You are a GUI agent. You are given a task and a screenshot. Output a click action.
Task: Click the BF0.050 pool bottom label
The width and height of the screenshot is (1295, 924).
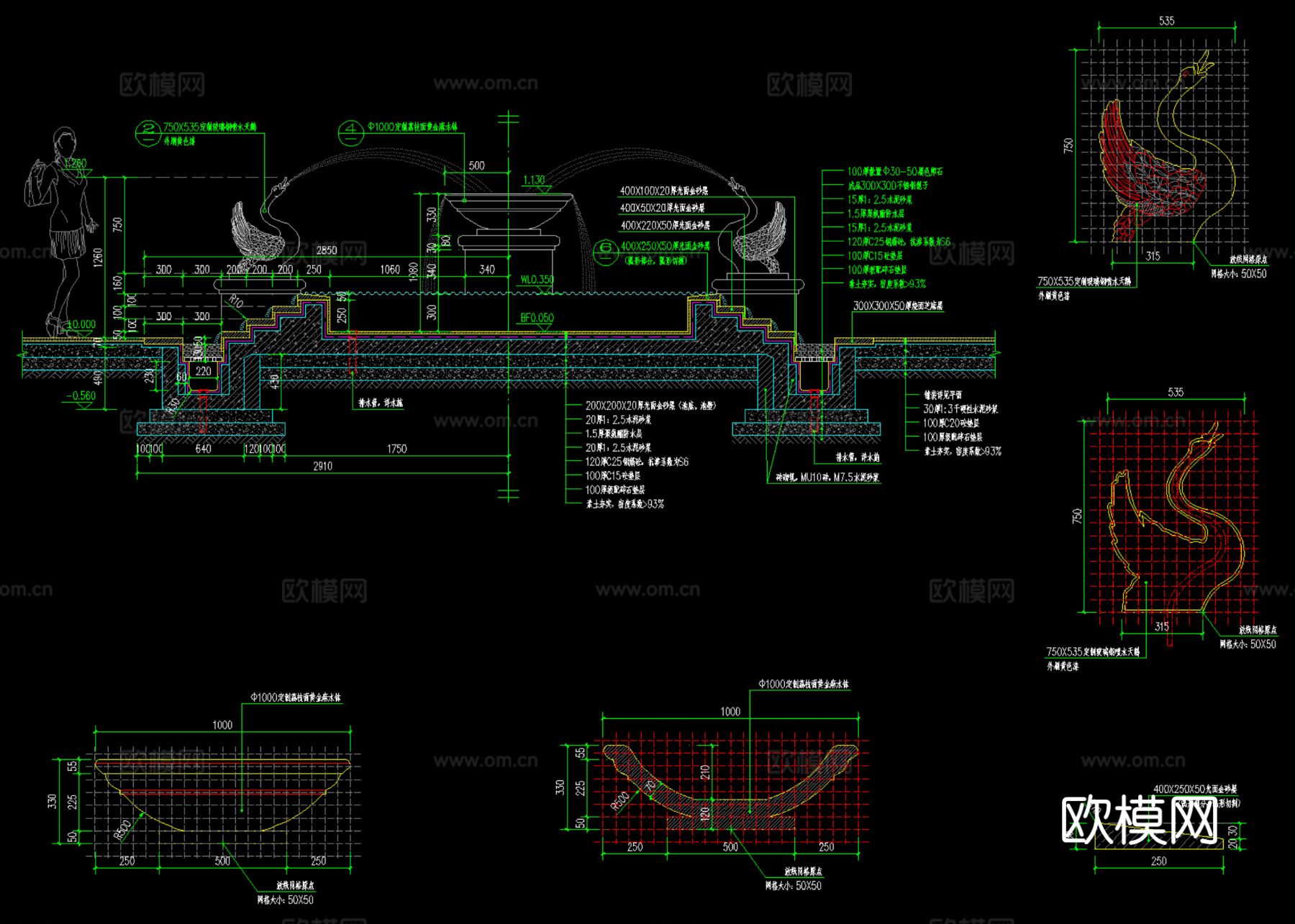click(537, 318)
